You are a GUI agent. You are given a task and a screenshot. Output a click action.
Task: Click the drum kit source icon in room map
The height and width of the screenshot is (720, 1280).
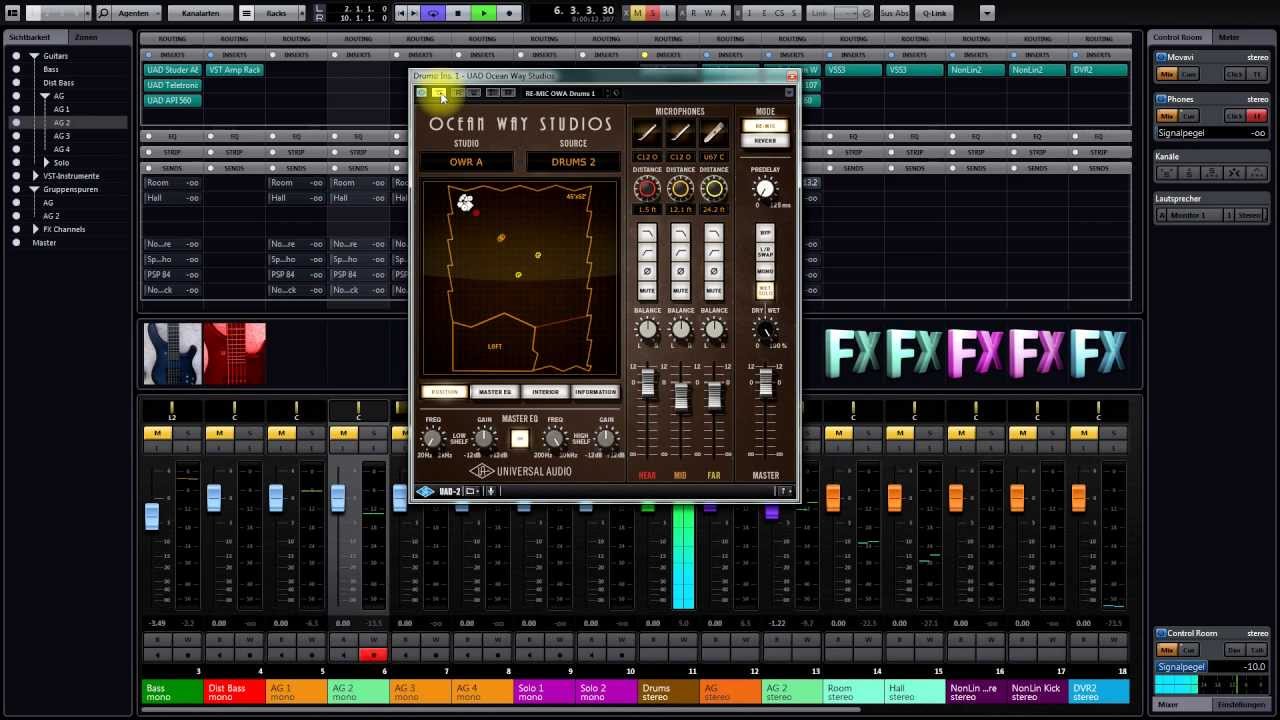(465, 203)
